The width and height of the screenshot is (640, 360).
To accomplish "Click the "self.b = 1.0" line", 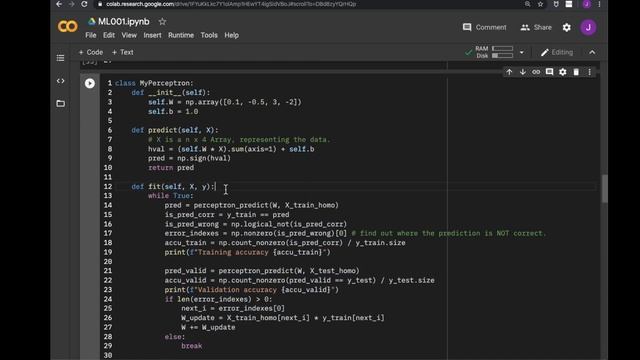I will 173,111.
